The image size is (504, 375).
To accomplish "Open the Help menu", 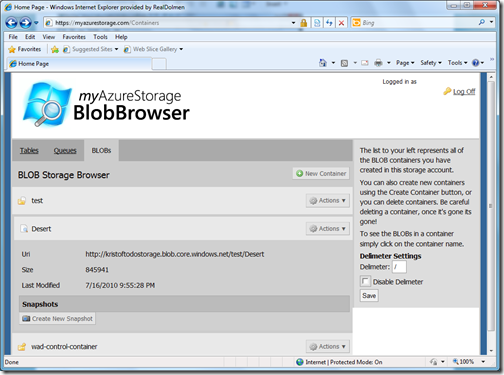I will tap(121, 37).
